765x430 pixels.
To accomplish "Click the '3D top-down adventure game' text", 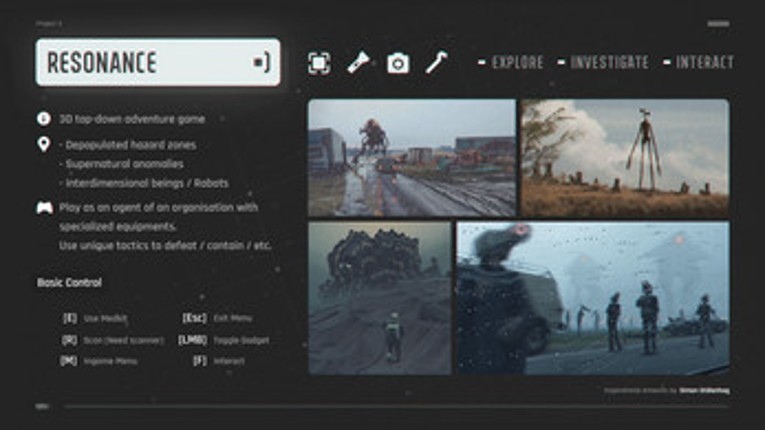I will [x=132, y=119].
